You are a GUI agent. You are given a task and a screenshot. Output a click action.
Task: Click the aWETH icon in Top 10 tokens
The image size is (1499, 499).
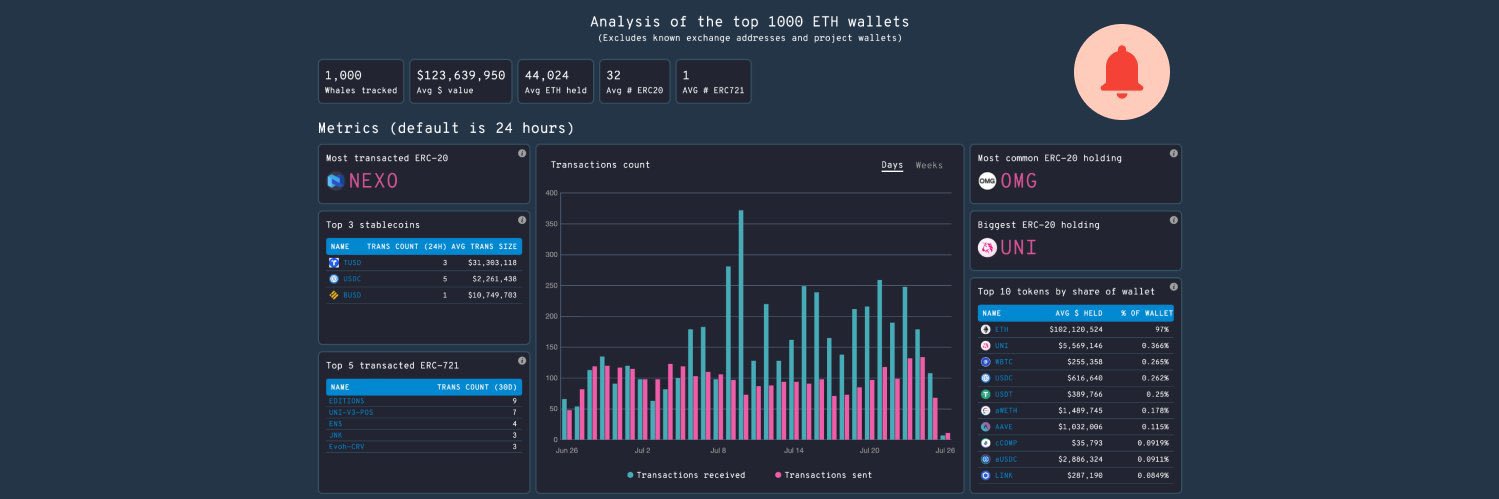tap(985, 410)
